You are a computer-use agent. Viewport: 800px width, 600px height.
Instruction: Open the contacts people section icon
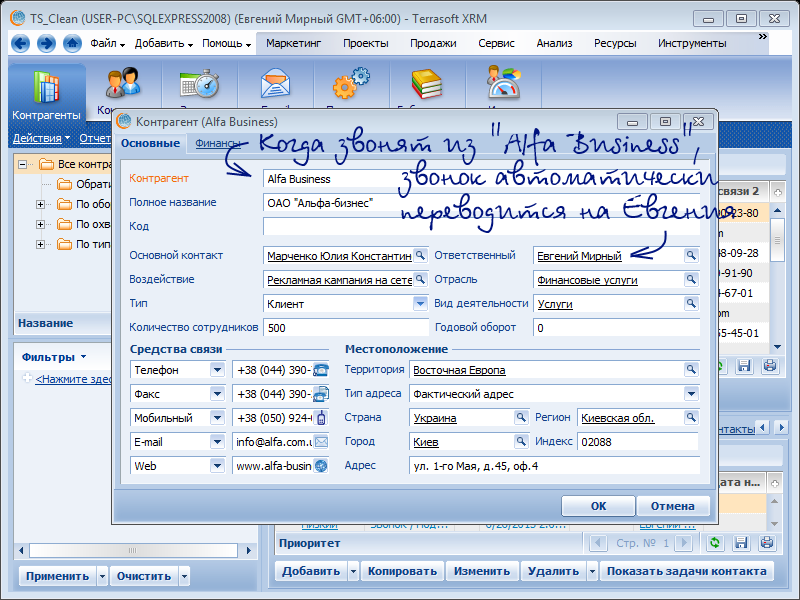click(x=122, y=83)
